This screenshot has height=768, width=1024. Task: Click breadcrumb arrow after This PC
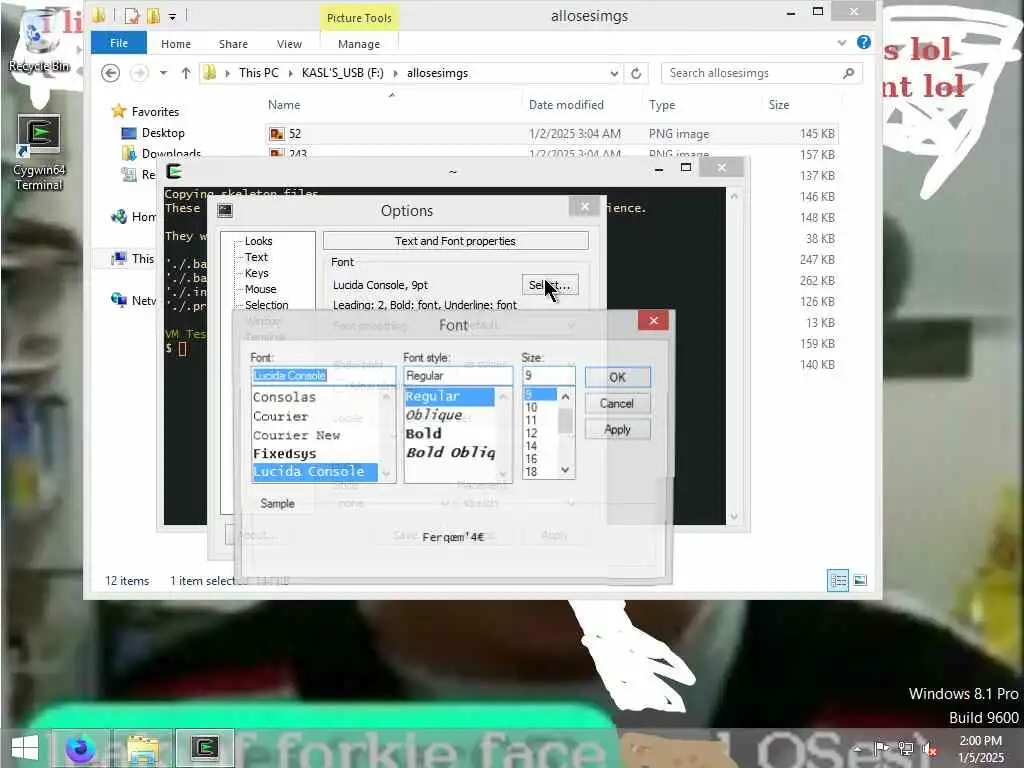[x=289, y=73]
